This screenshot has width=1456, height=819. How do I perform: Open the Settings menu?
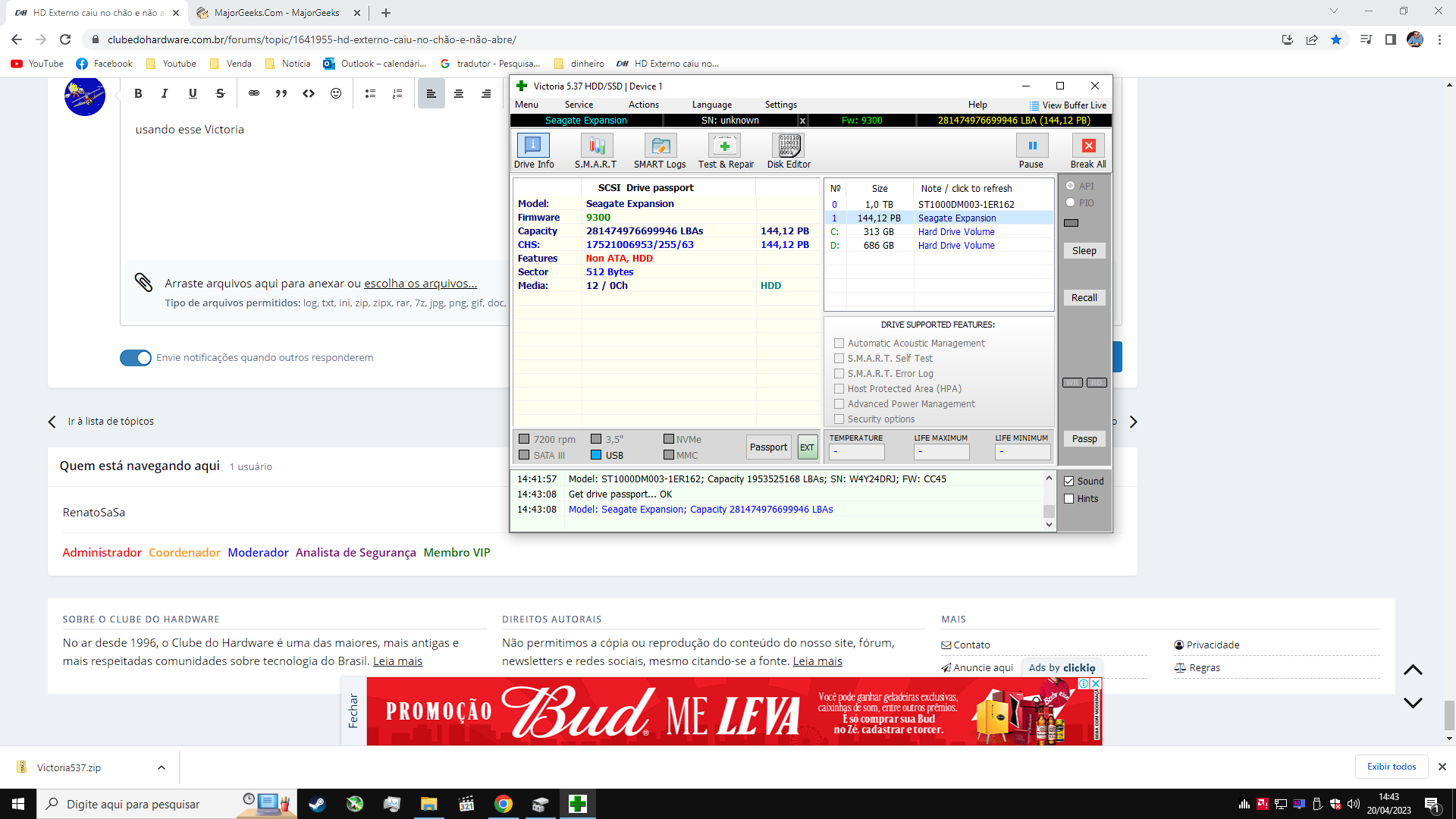point(781,105)
